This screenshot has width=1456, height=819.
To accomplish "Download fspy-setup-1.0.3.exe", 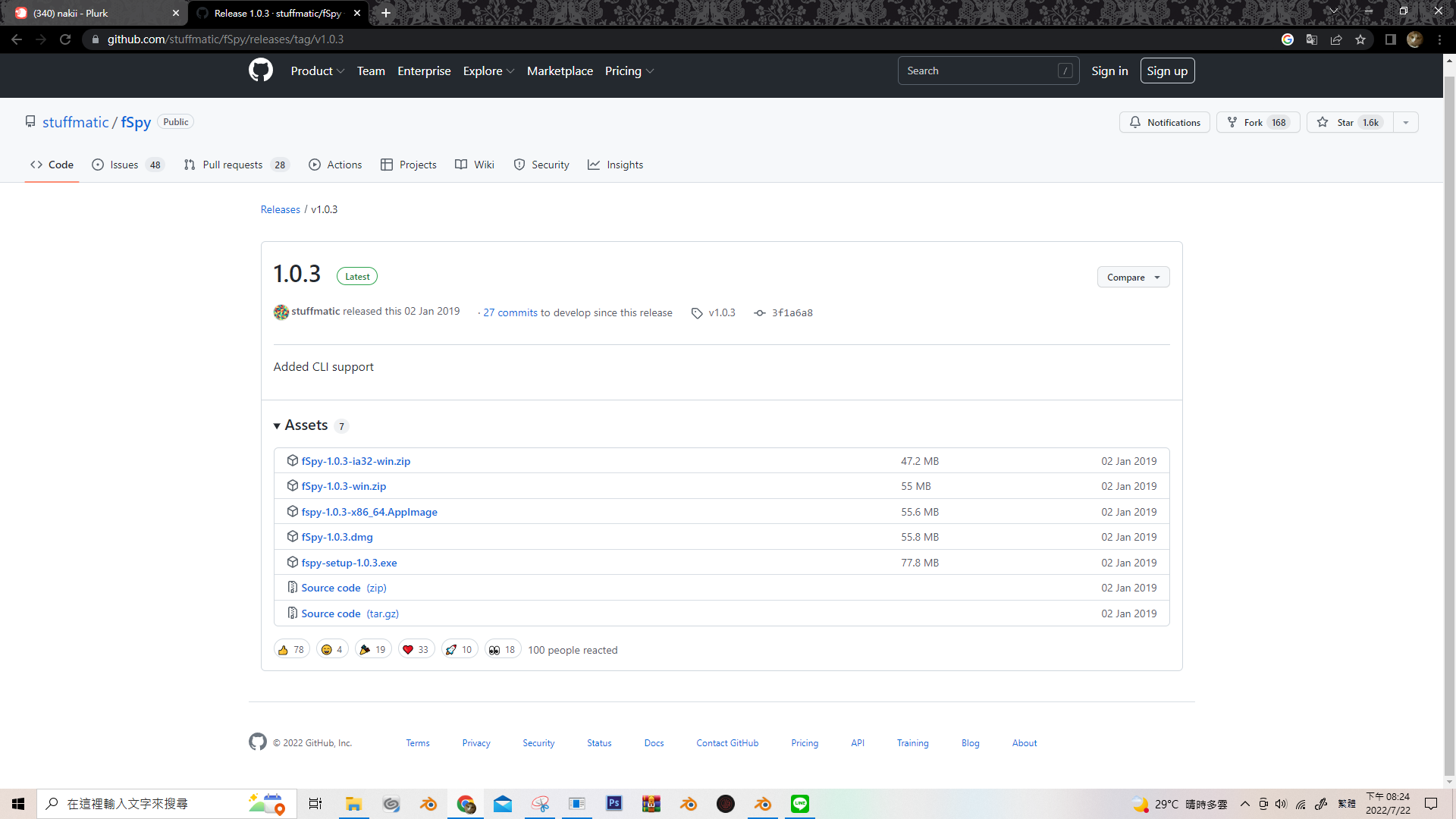I will pyautogui.click(x=349, y=563).
